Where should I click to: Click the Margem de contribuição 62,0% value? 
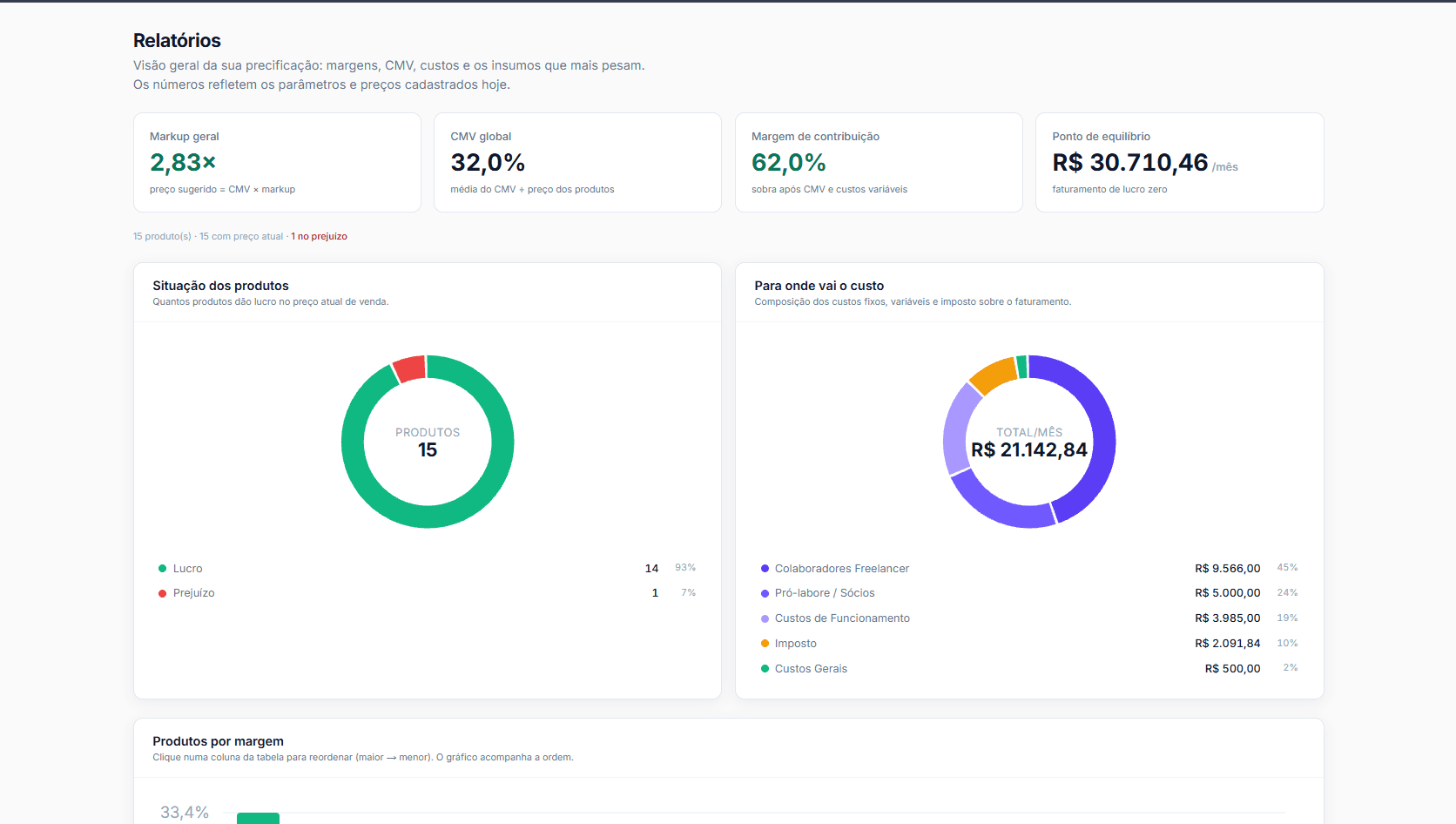point(789,163)
